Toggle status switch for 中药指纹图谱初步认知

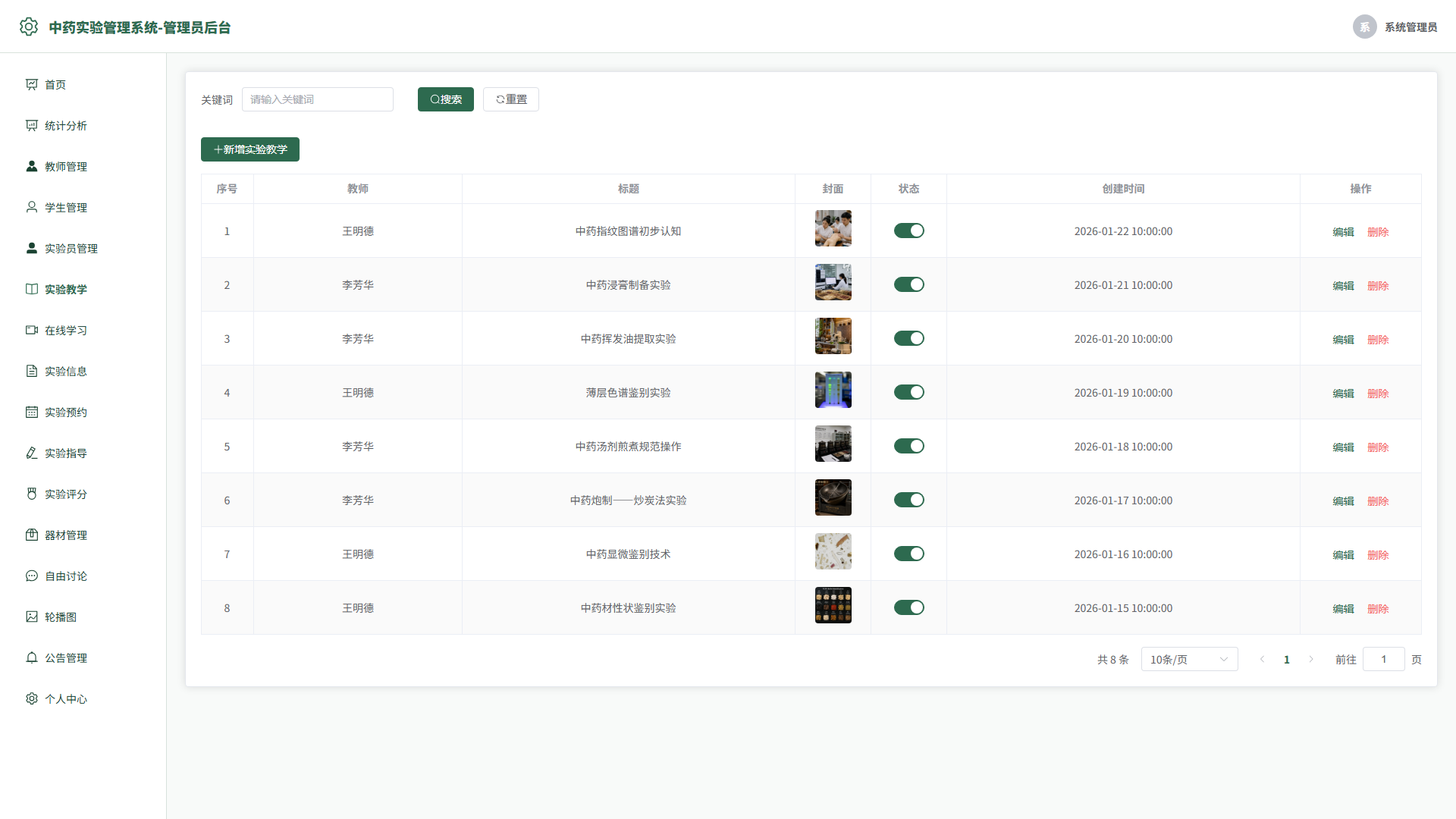point(908,231)
